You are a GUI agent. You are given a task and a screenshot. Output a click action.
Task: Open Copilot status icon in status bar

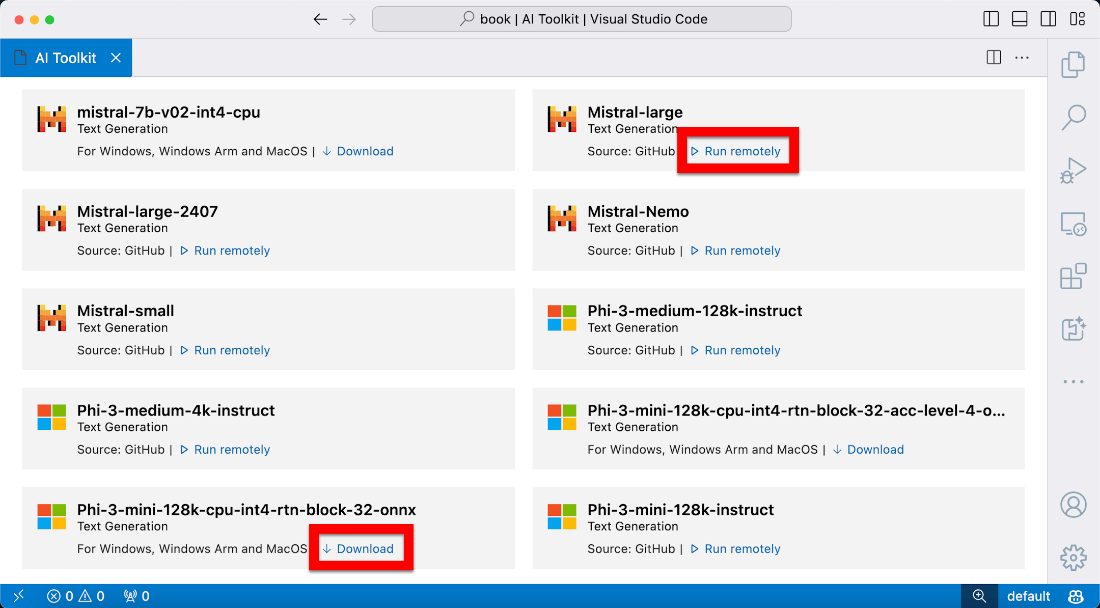[x=1075, y=596]
